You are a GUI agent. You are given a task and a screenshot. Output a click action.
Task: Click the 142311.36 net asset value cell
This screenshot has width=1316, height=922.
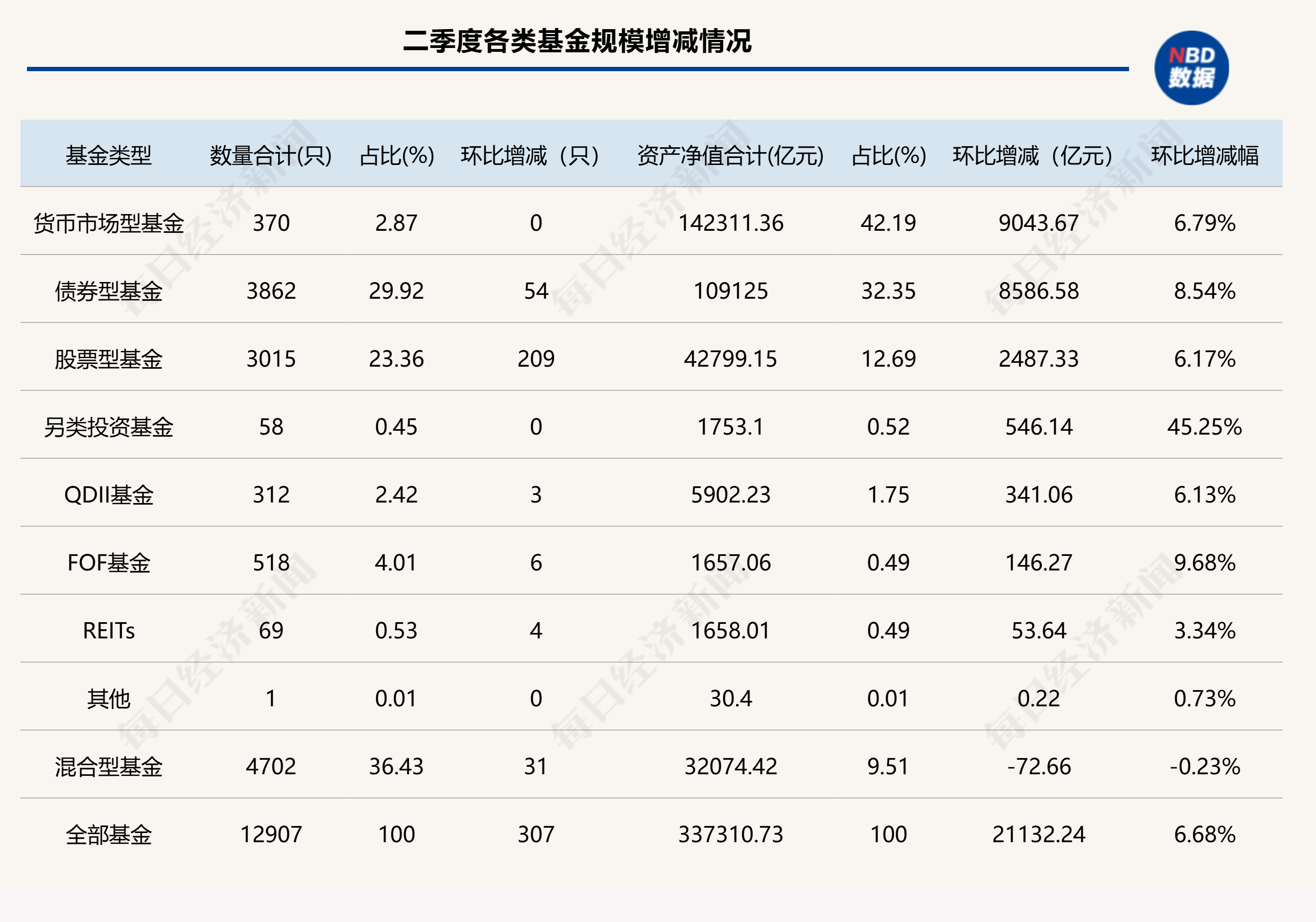coord(731,223)
